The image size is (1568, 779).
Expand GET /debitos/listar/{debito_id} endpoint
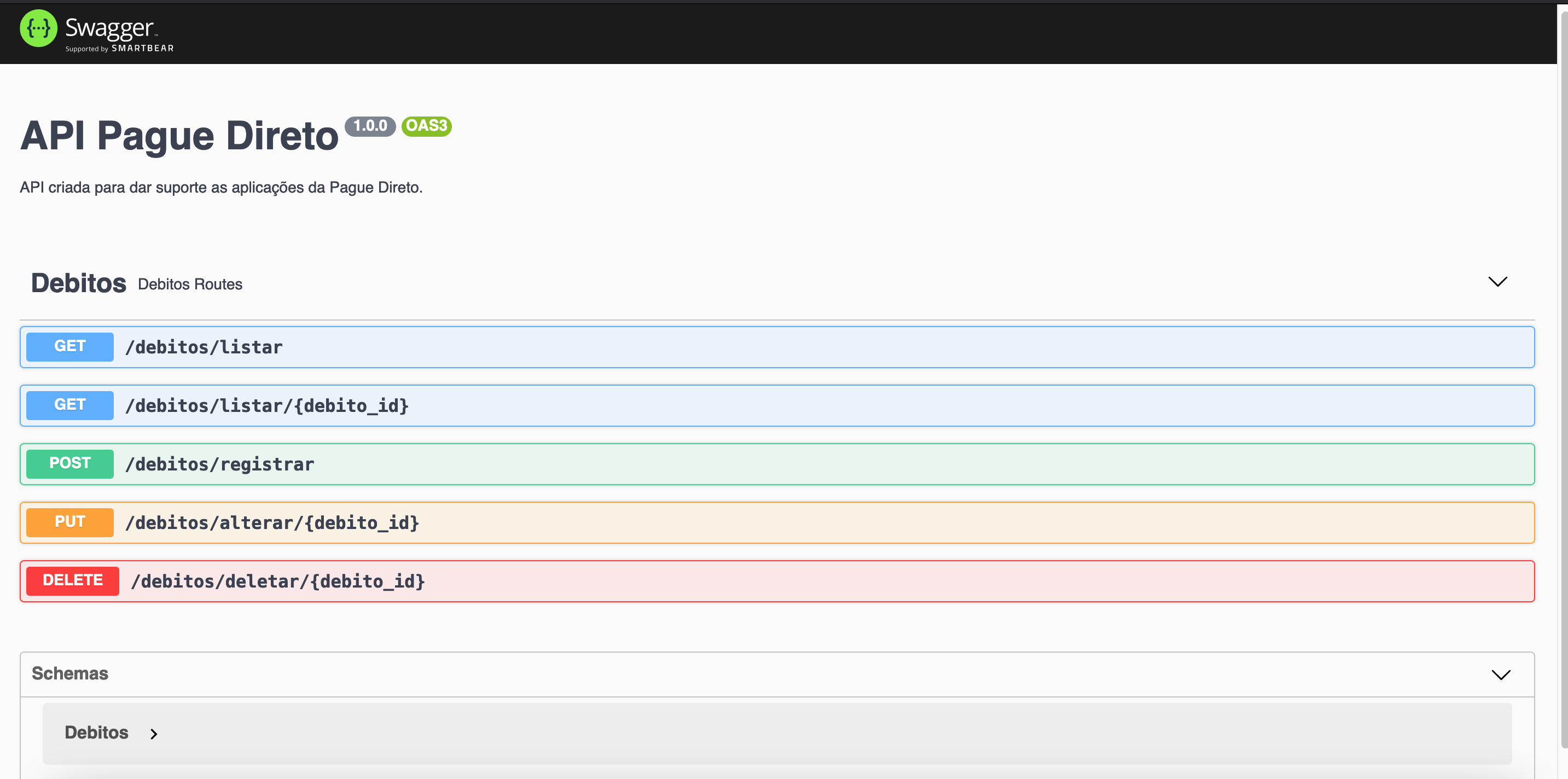point(777,405)
